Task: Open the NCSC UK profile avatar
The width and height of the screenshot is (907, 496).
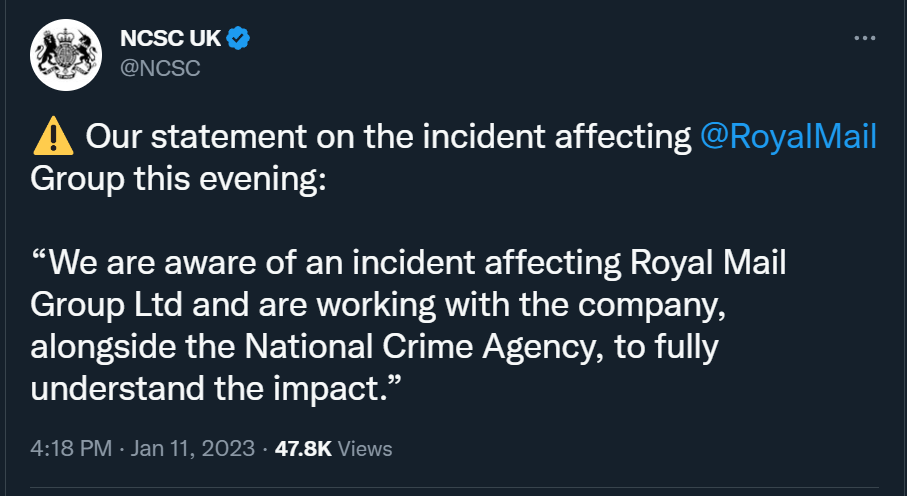Action: [x=66, y=55]
